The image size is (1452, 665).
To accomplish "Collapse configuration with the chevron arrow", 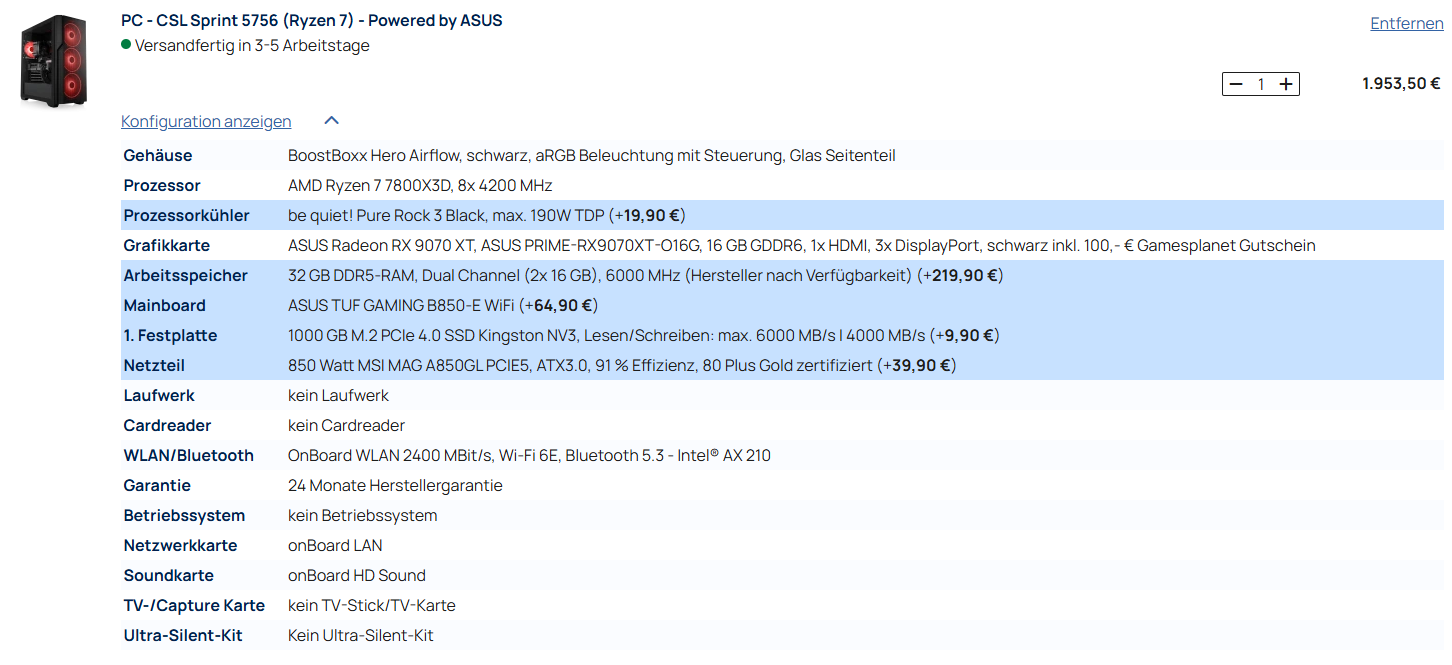I will (332, 121).
